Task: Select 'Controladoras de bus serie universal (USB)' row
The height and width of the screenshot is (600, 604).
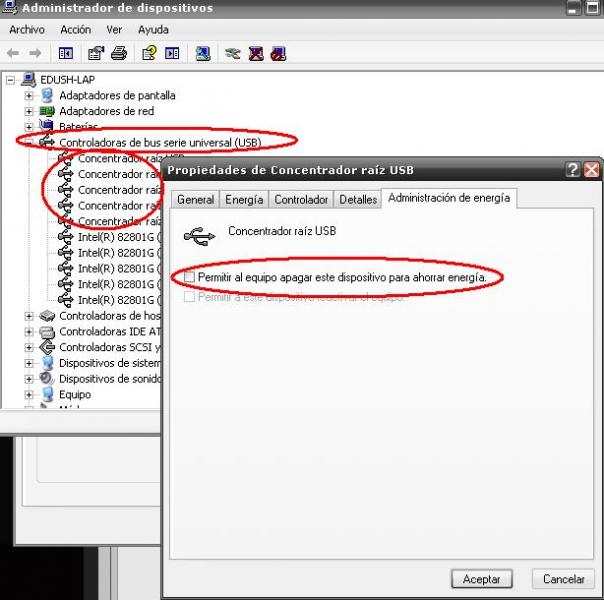Action: tap(160, 142)
